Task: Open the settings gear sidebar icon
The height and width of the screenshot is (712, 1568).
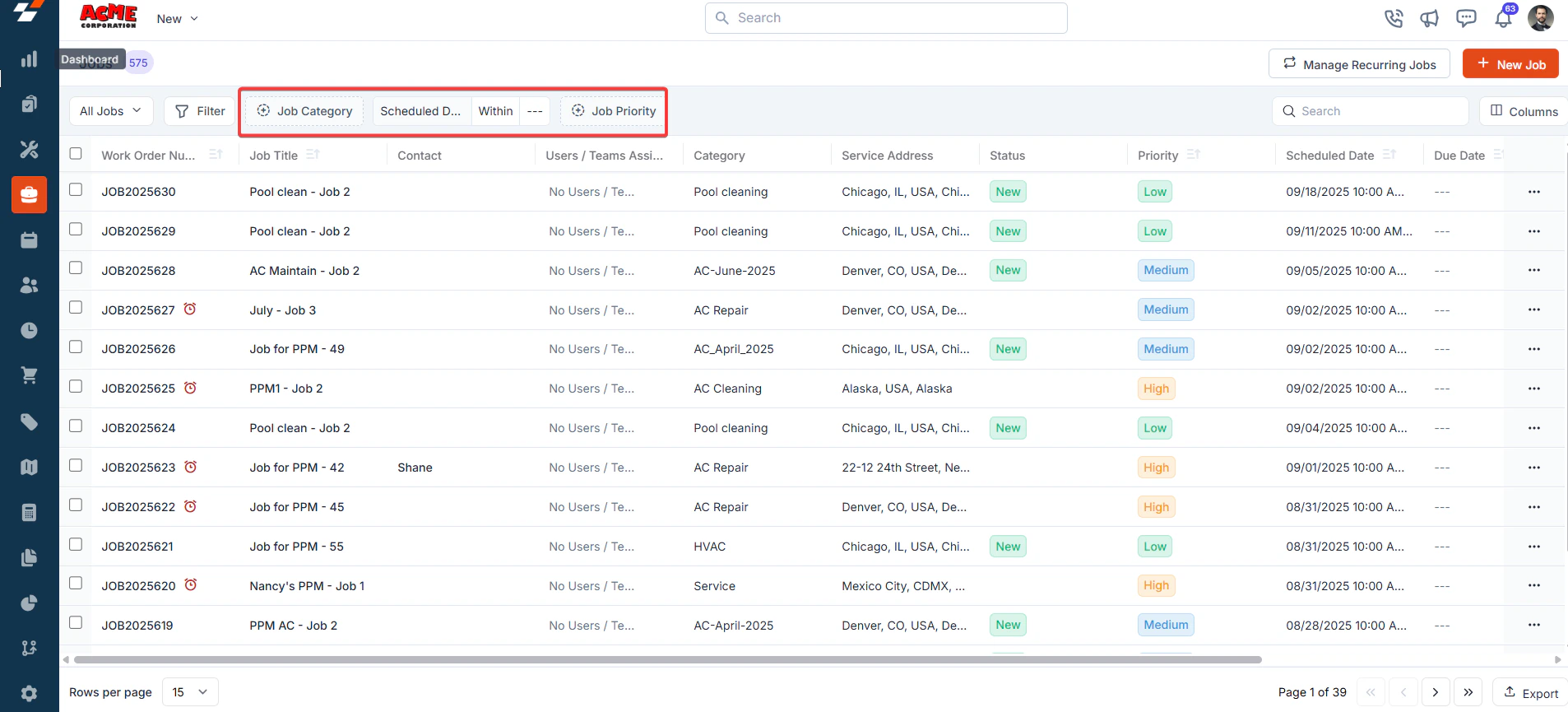Action: point(29,693)
